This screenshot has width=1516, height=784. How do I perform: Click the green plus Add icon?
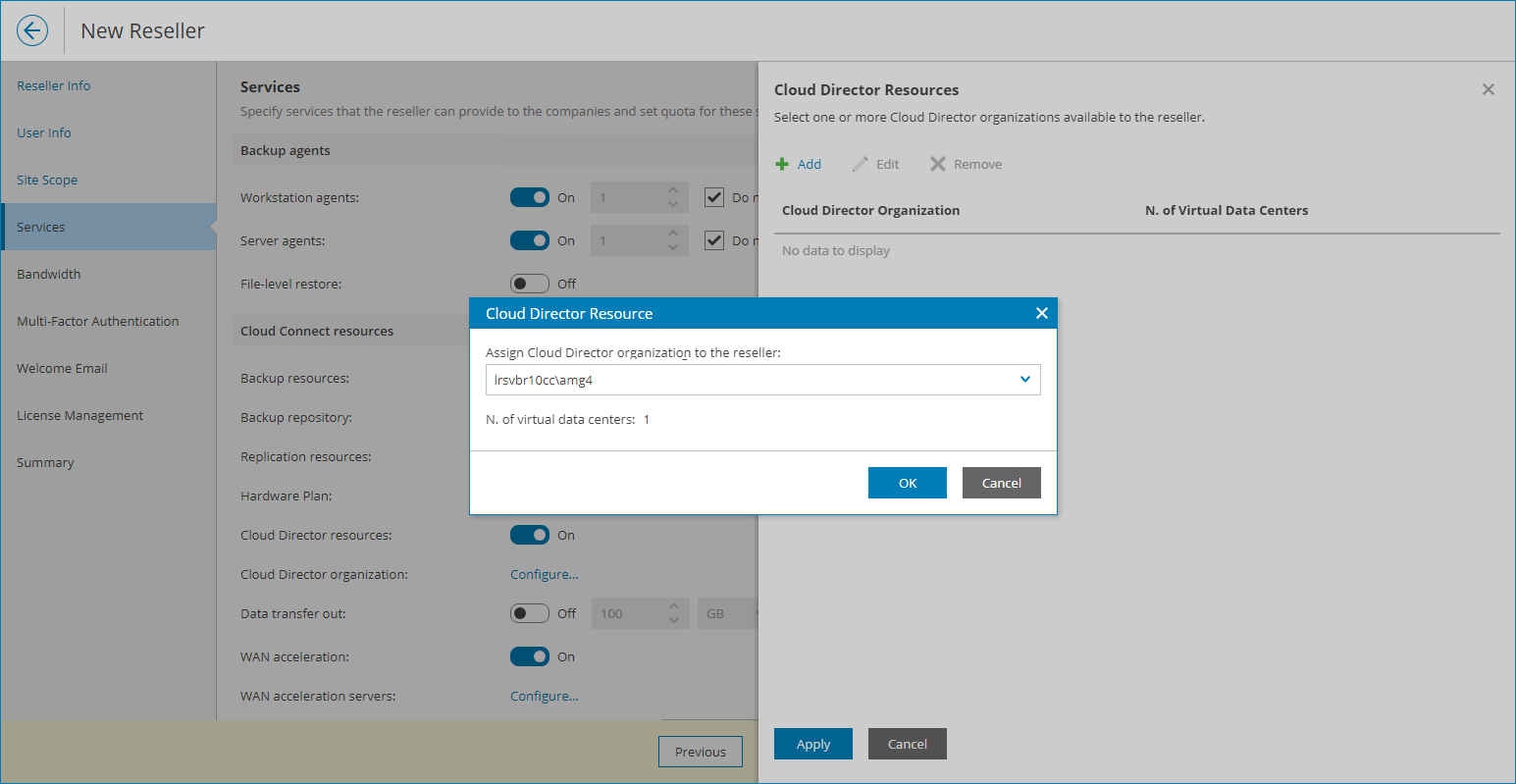(782, 164)
